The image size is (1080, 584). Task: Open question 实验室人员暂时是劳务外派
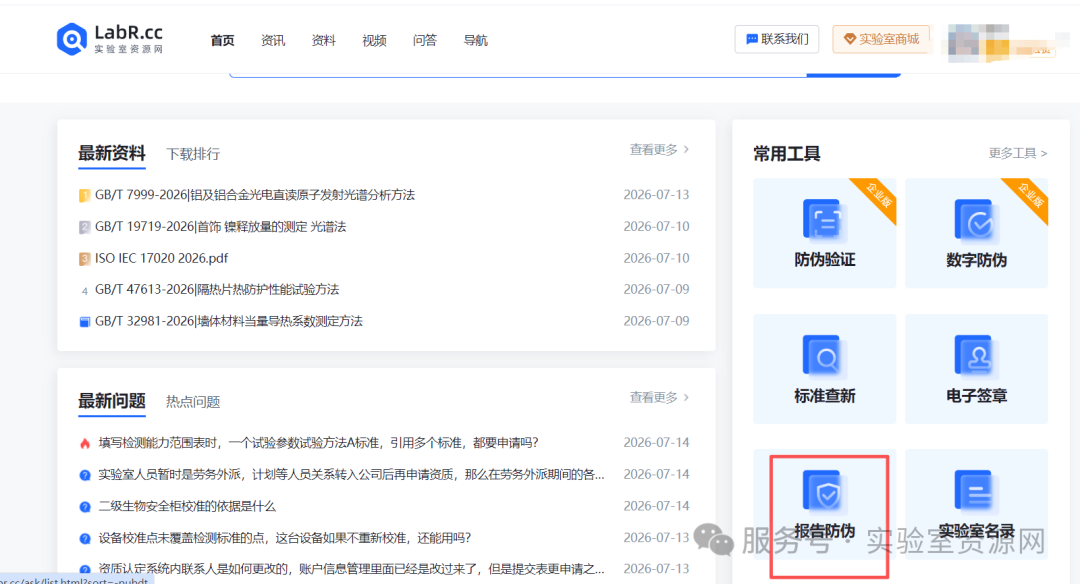[351, 474]
